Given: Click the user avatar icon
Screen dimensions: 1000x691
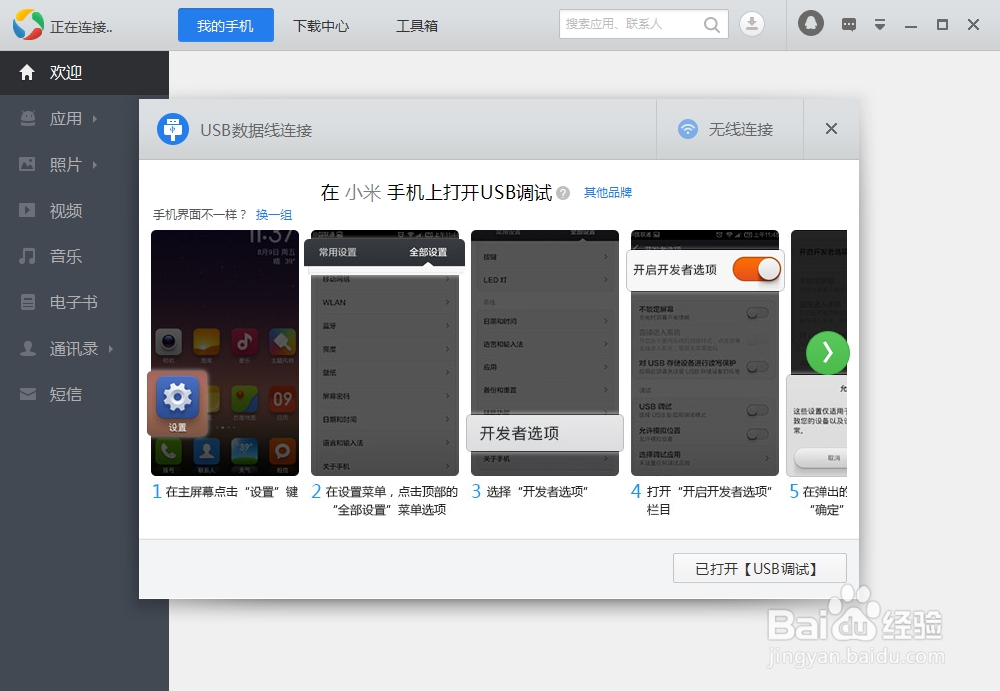Looking at the screenshot, I should click(811, 24).
